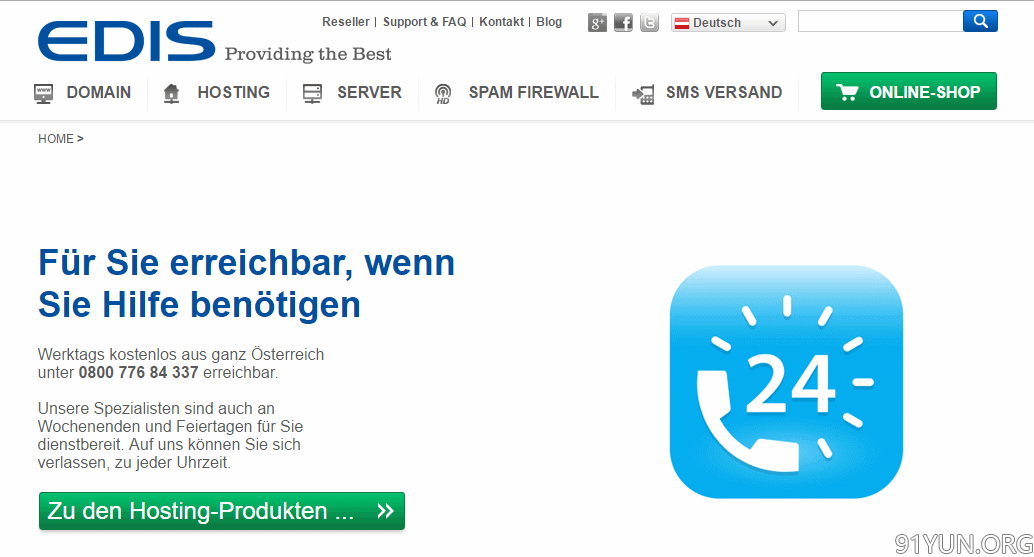Image resolution: width=1034 pixels, height=557 pixels.
Task: Click the monitor icon beside Domain
Action: pyautogui.click(x=44, y=93)
